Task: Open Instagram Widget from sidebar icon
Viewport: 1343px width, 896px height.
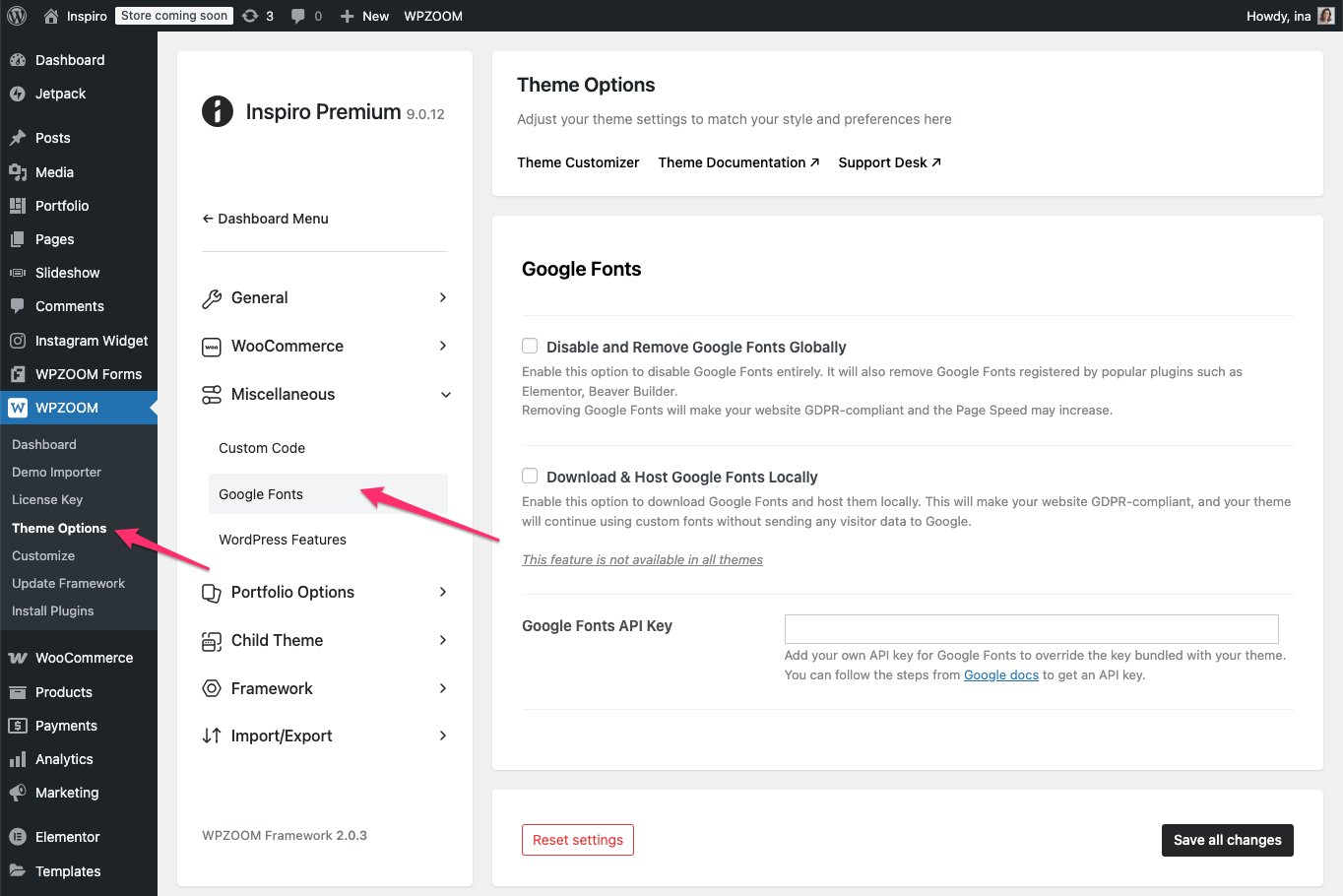Action: pos(17,341)
